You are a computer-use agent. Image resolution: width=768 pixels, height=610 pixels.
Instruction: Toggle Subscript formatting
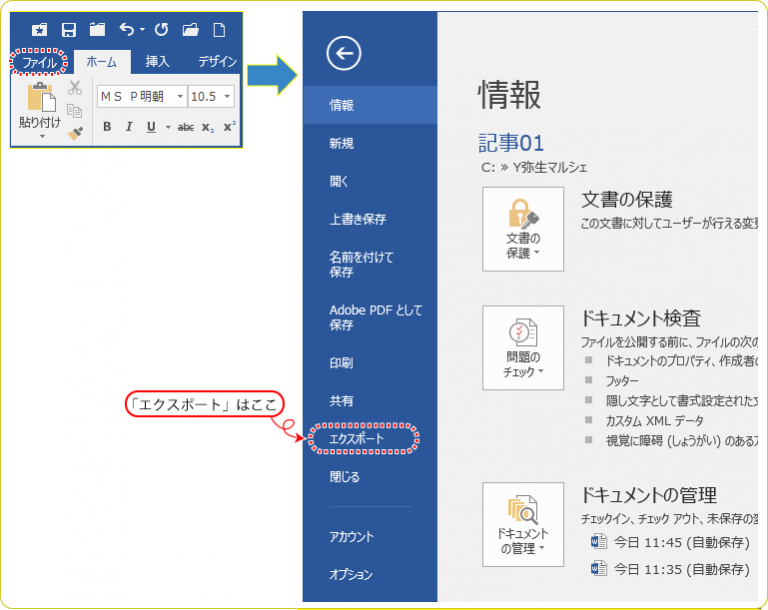[208, 127]
